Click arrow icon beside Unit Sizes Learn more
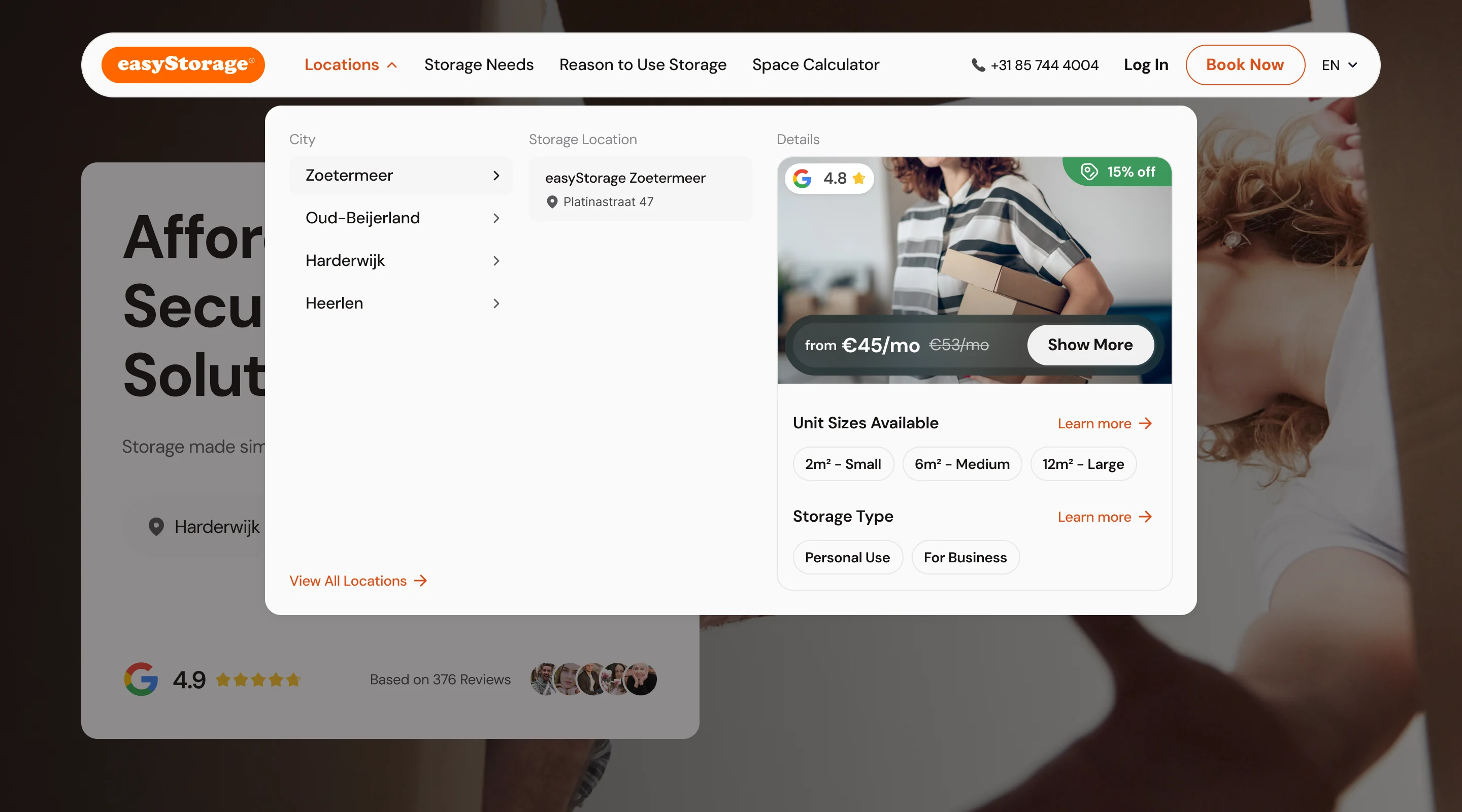1462x812 pixels. coord(1145,423)
